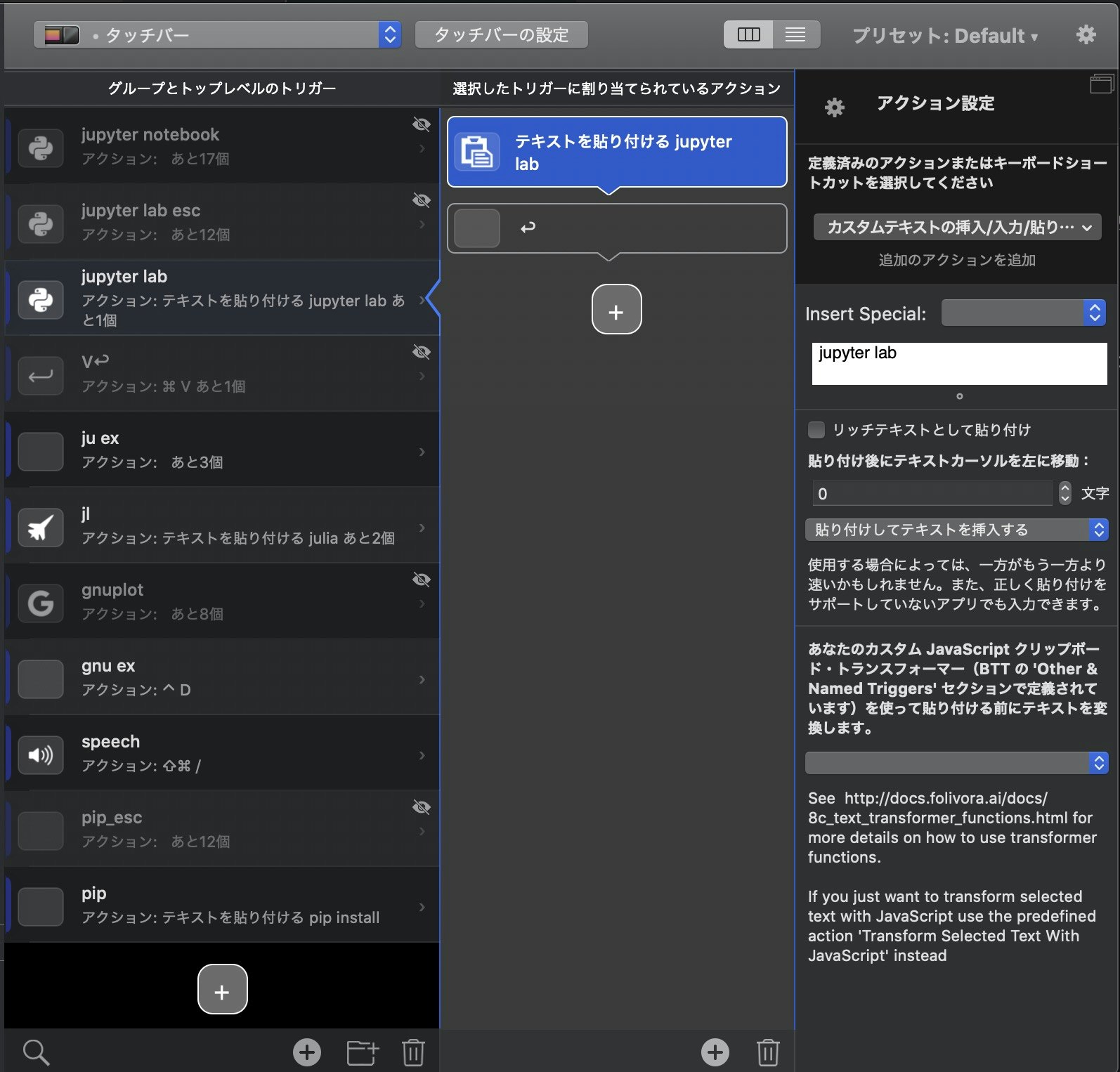Open the settings gear in the top toolbar
Viewport: 1120px width, 1072px height.
[x=1086, y=34]
